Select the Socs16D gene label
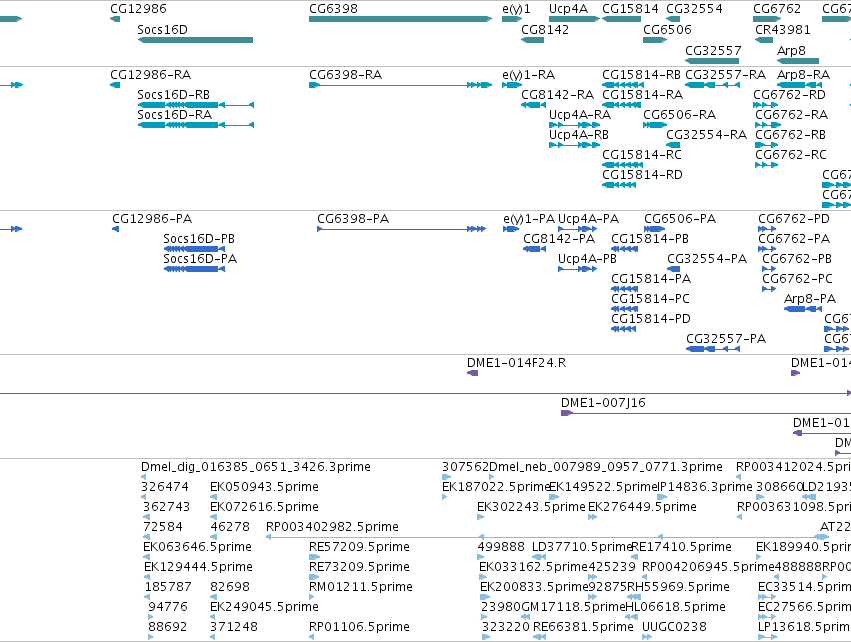Viewport: 851px width, 642px height. (x=162, y=30)
